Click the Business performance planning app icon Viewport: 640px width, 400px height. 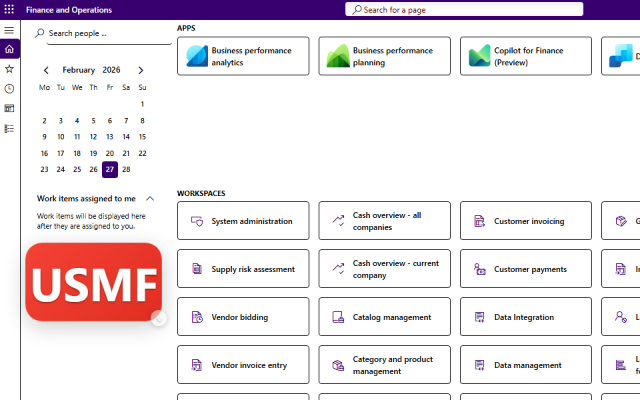pos(338,56)
